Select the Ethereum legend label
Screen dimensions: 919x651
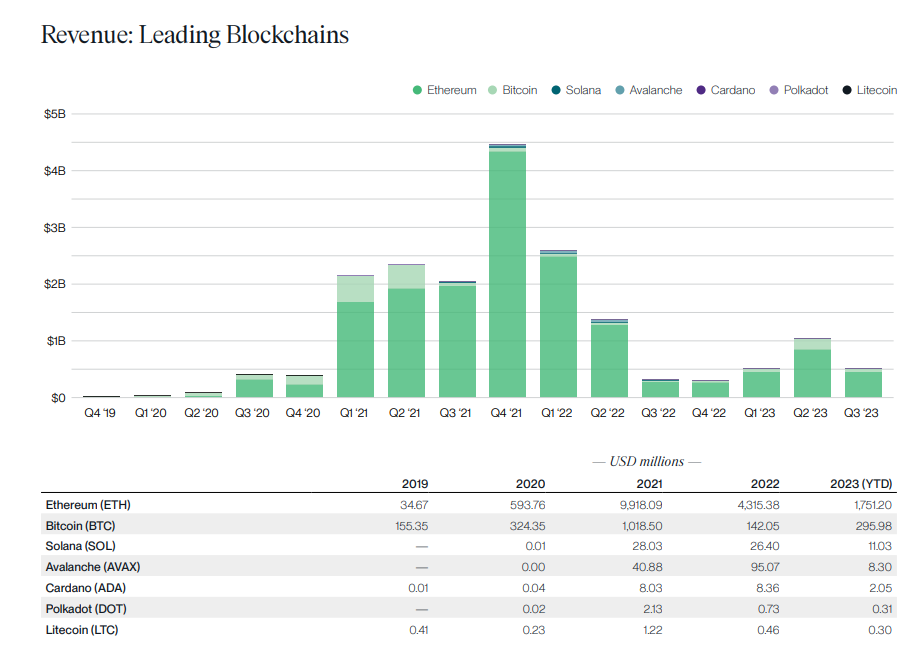pos(451,90)
